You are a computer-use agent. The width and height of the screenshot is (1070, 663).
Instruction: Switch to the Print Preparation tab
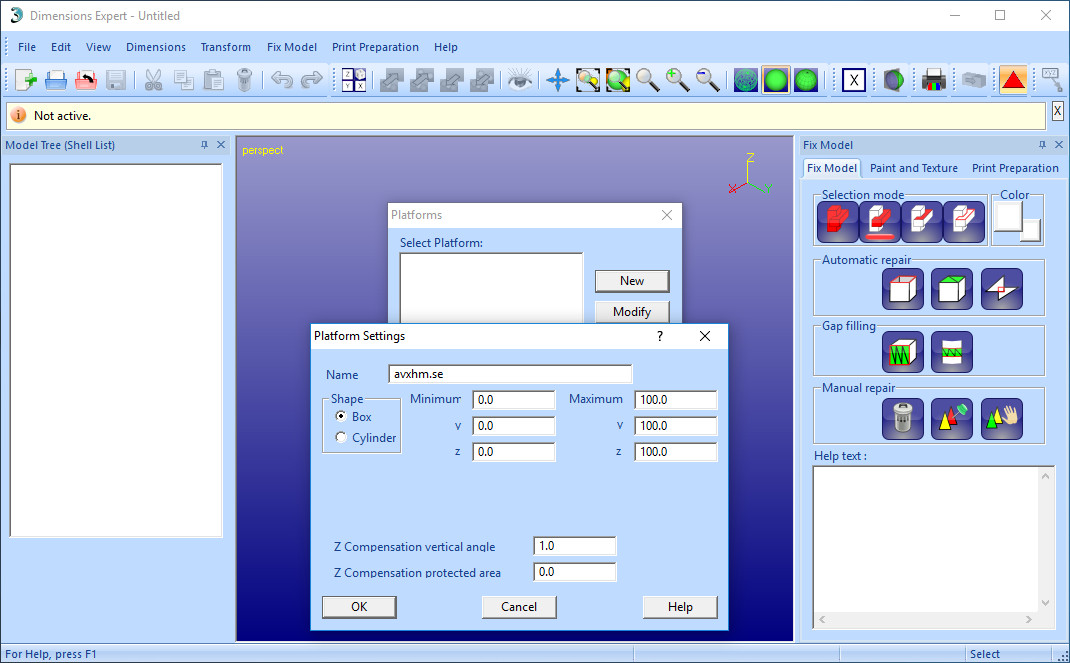(x=1015, y=168)
